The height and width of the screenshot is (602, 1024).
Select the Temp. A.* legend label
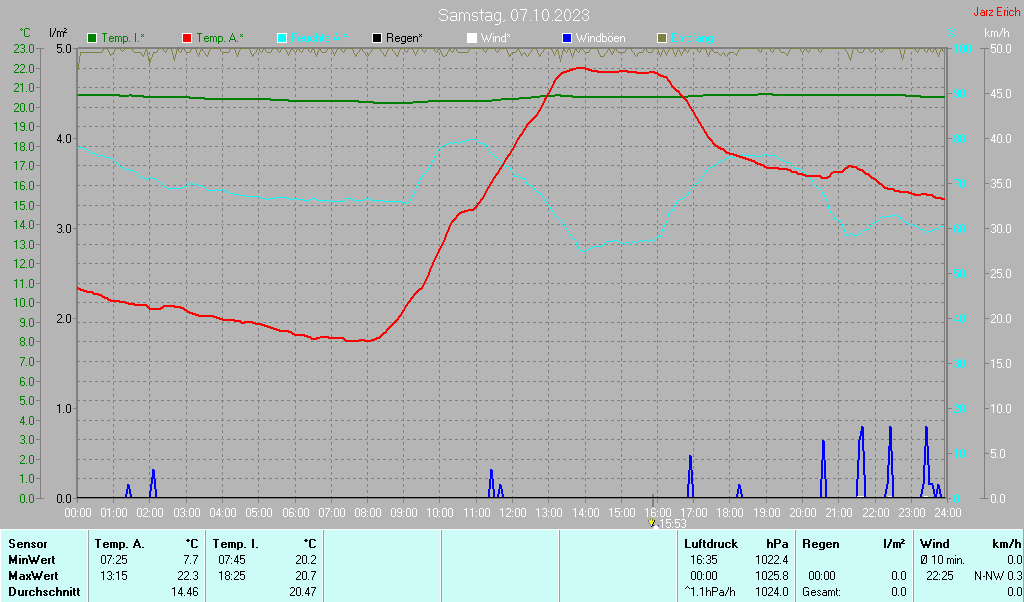[219, 39]
